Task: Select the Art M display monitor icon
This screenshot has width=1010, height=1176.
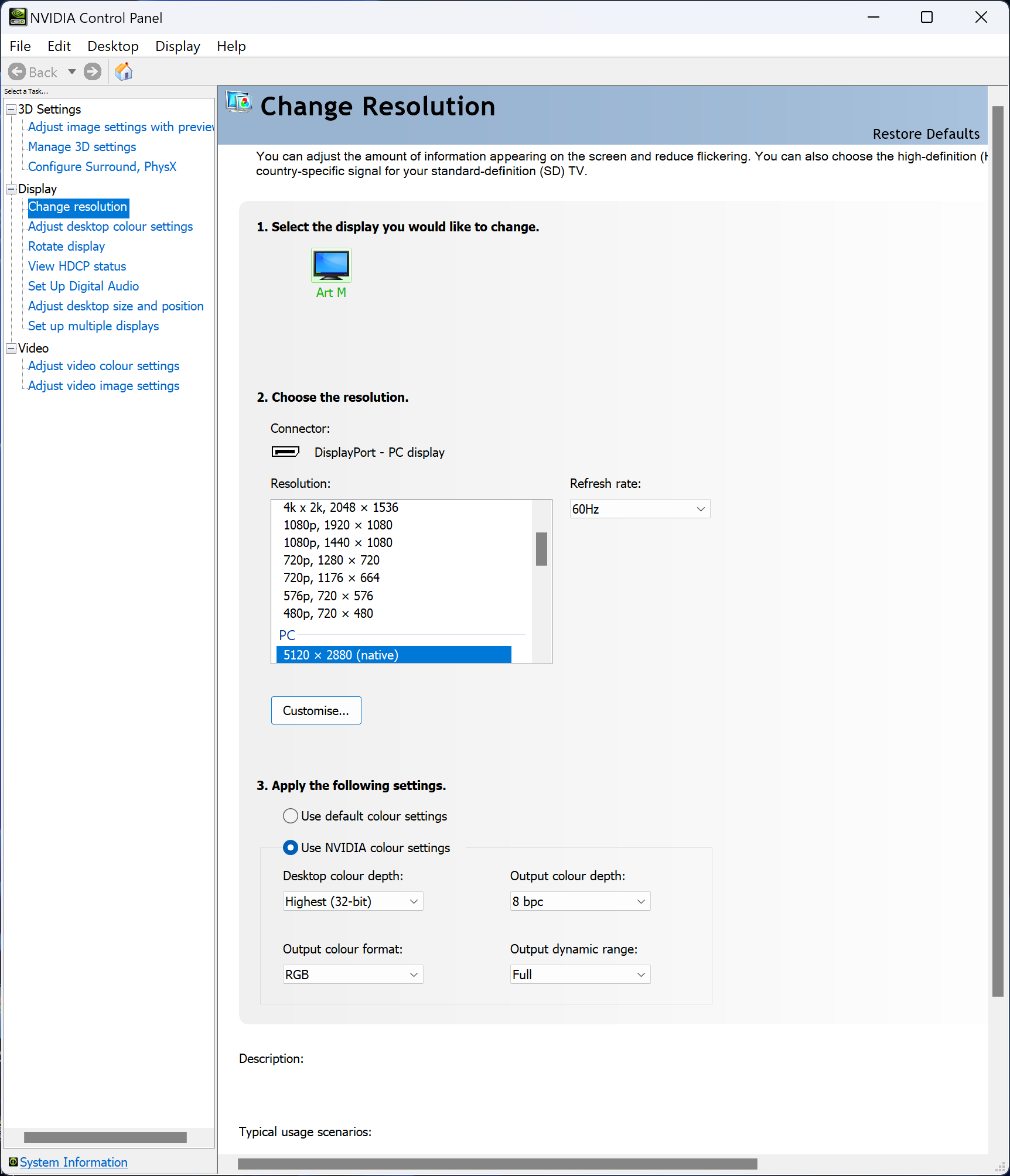Action: pyautogui.click(x=331, y=265)
